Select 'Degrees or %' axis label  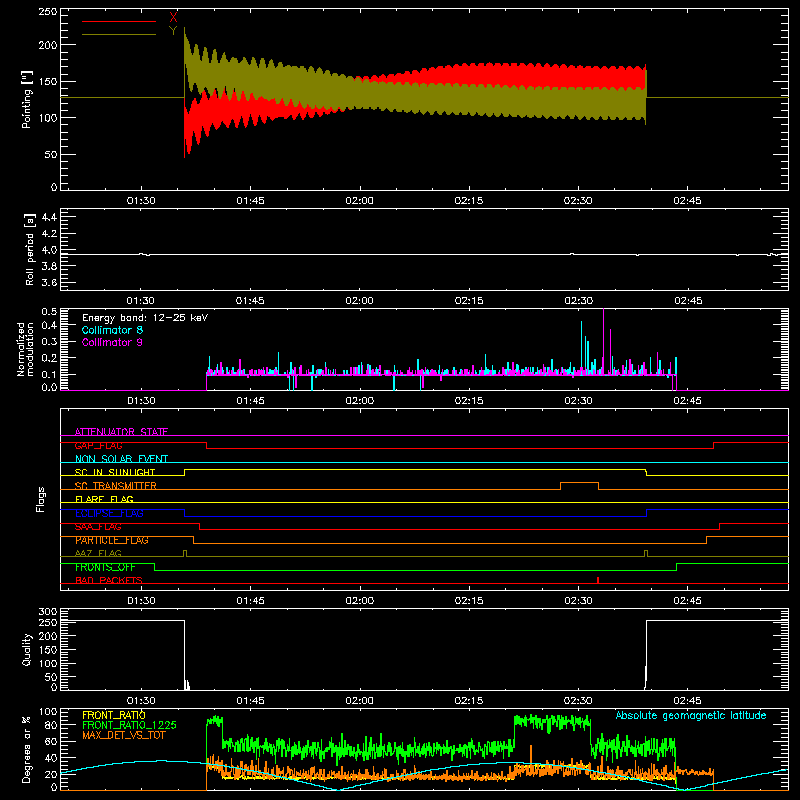[27, 749]
